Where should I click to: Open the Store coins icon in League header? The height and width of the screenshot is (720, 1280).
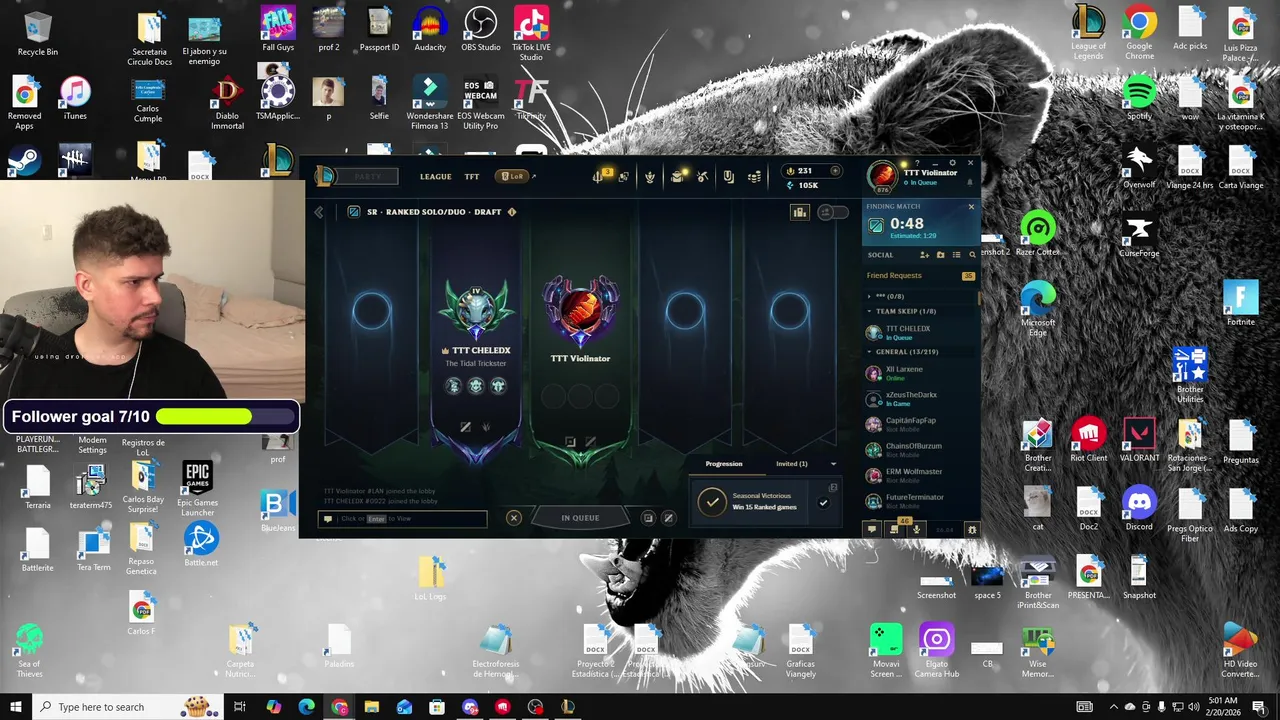click(x=754, y=176)
